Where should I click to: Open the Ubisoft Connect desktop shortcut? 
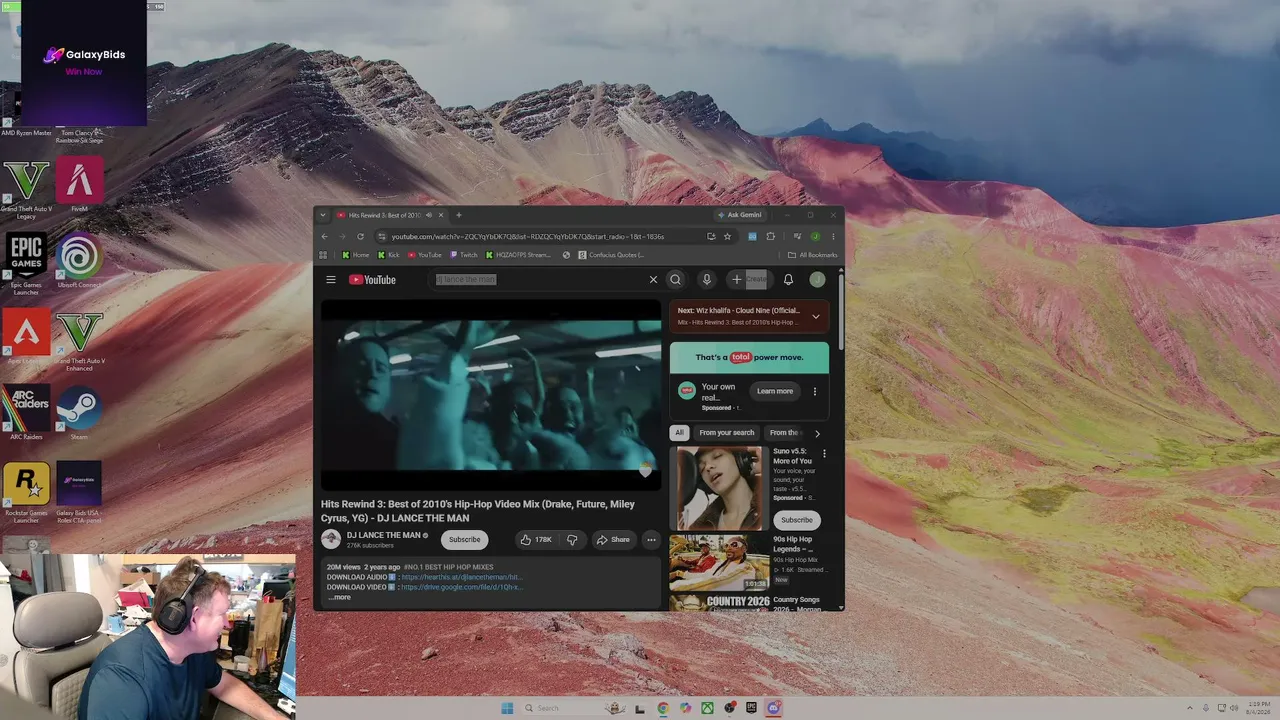(x=79, y=262)
